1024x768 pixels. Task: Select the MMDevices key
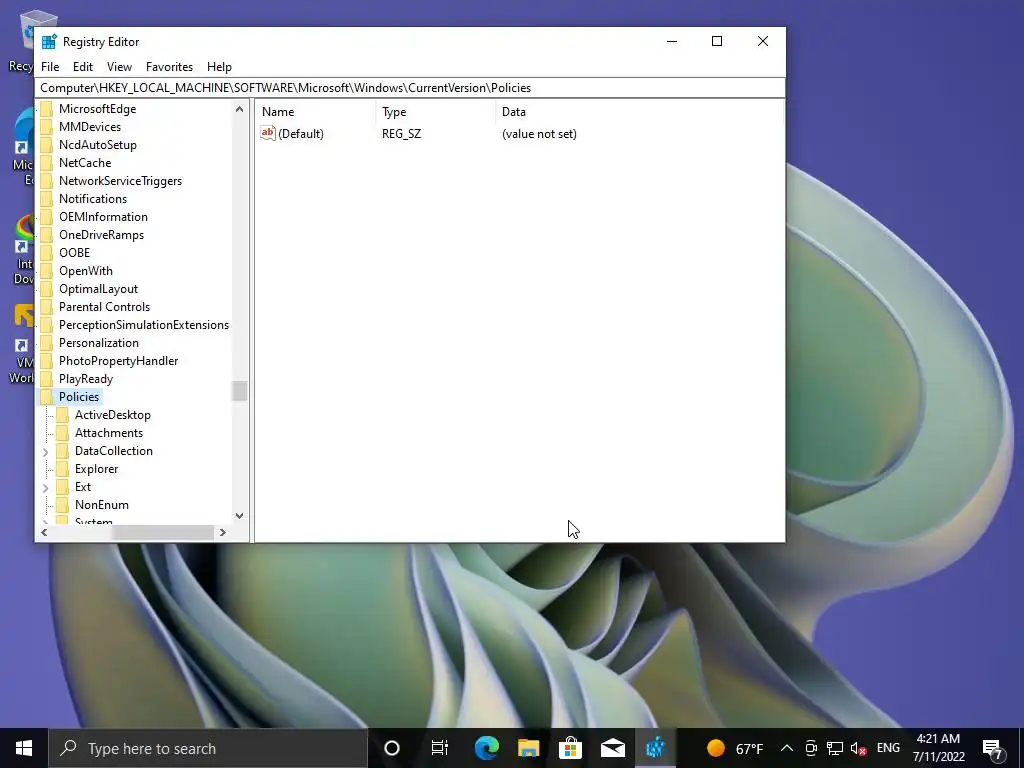tap(90, 127)
